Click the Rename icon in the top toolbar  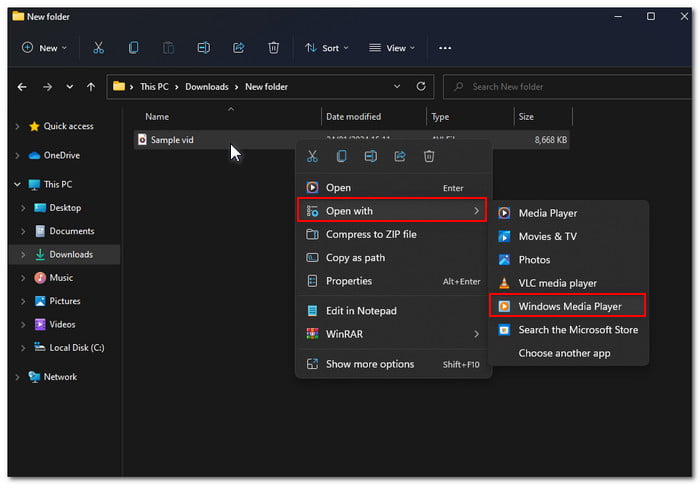click(x=204, y=48)
